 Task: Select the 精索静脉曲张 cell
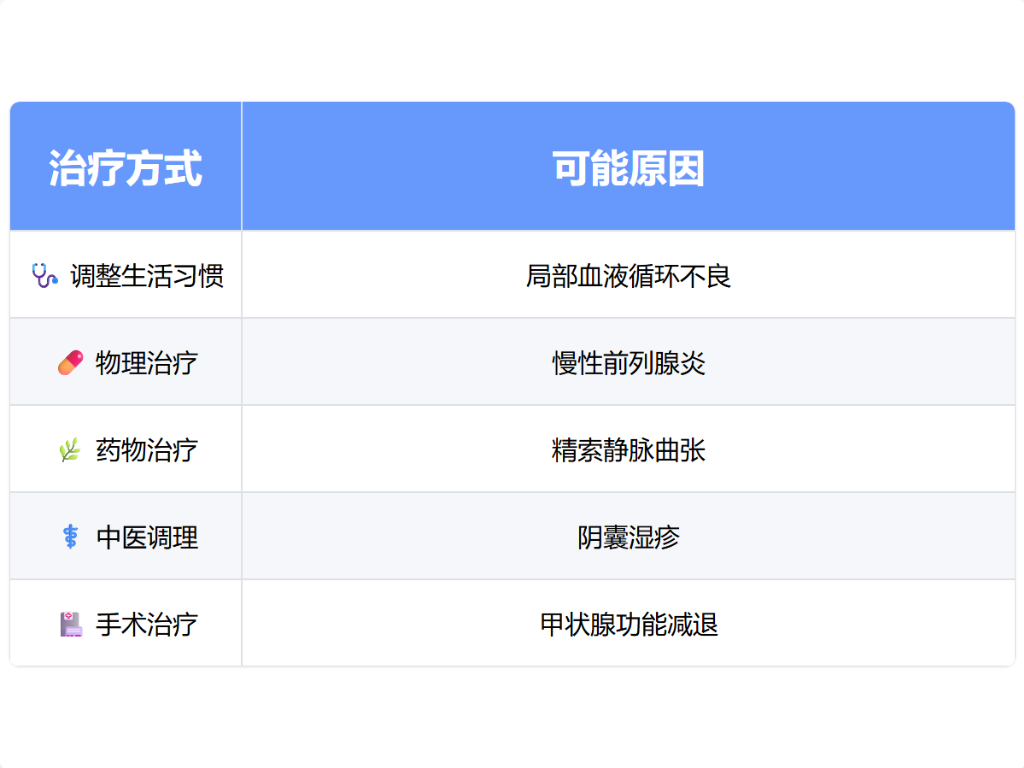[x=628, y=450]
